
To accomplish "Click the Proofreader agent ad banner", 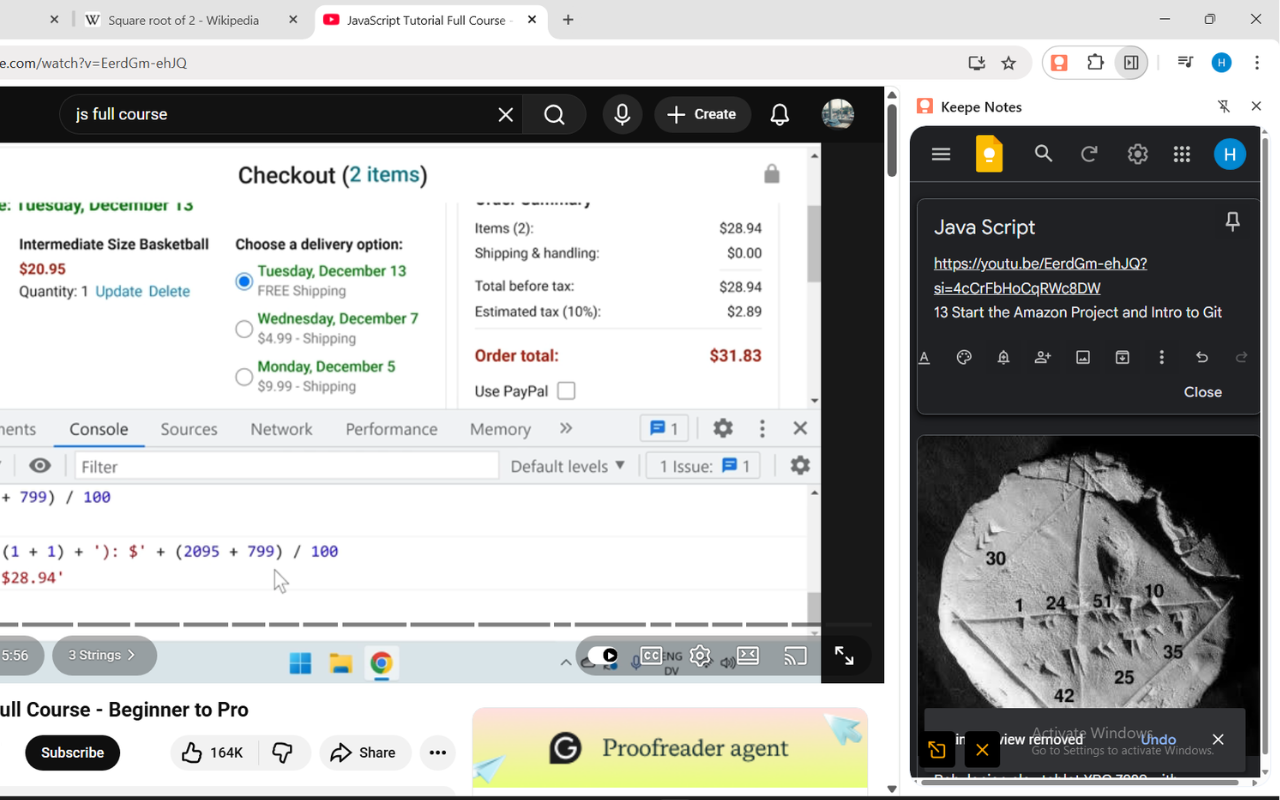I will [670, 748].
